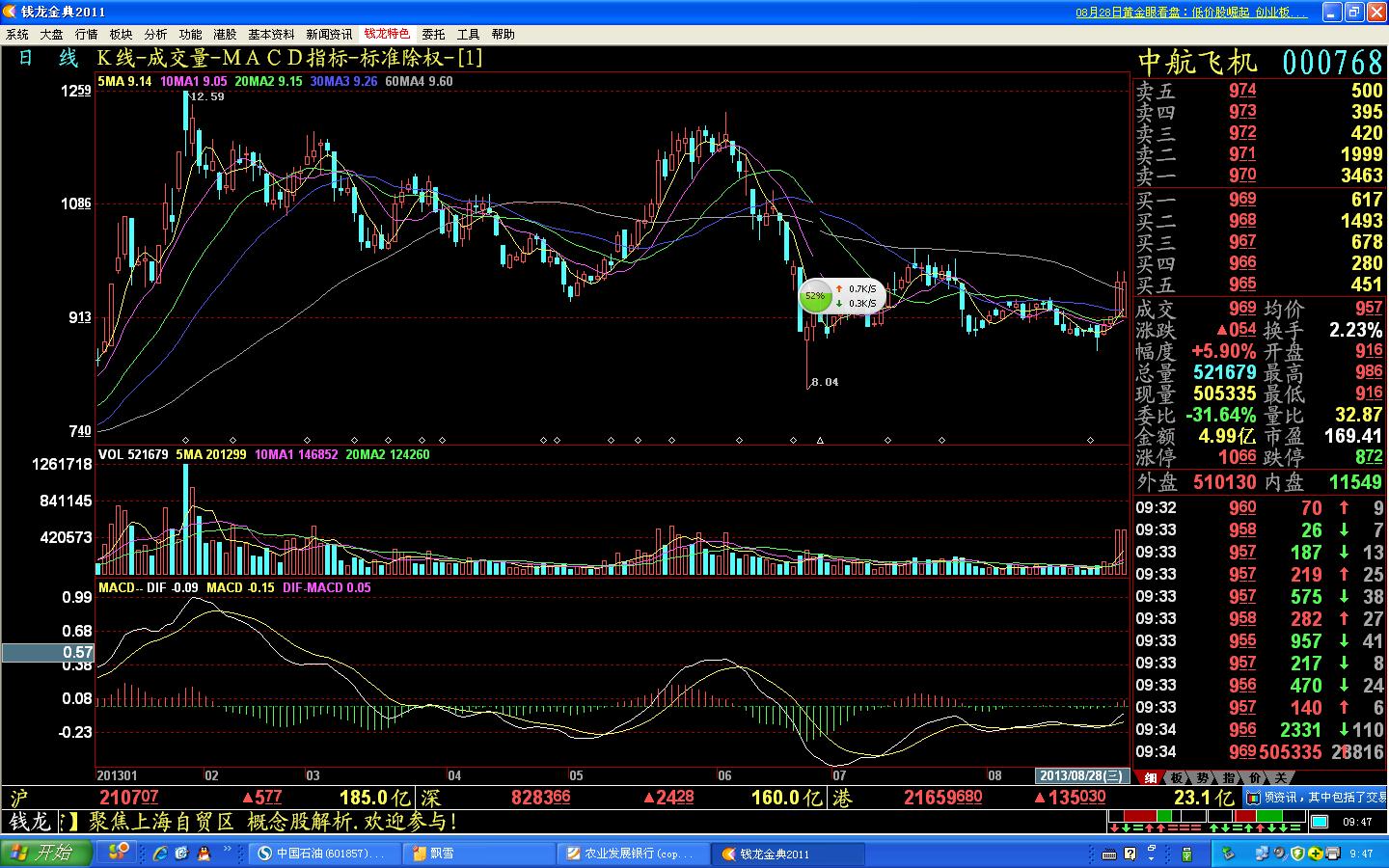Open the Windows 开始 Start button
The image size is (1389, 868).
coord(46,854)
